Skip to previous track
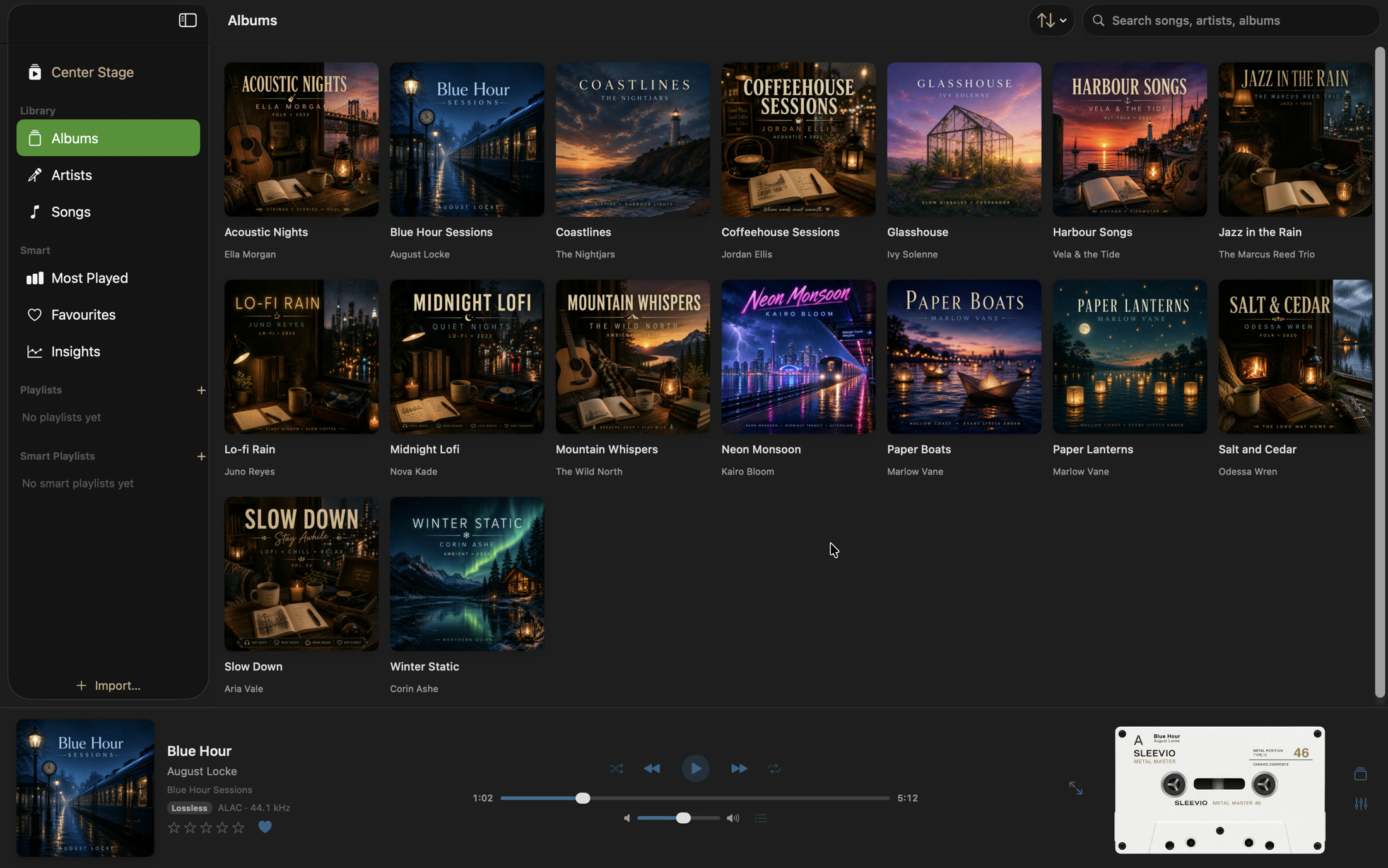1388x868 pixels. [652, 768]
